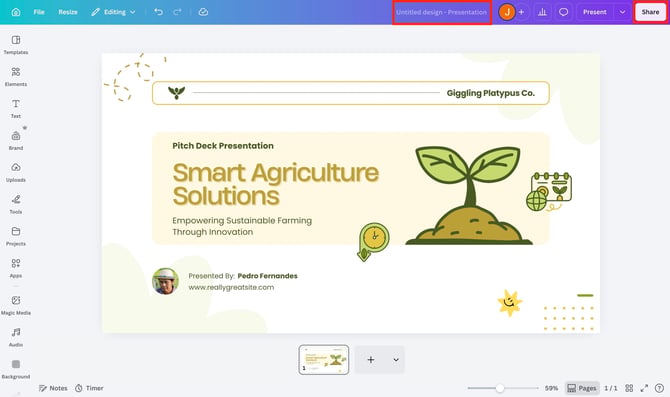Check cloud save status icon
This screenshot has height=397, width=670.
pos(203,12)
